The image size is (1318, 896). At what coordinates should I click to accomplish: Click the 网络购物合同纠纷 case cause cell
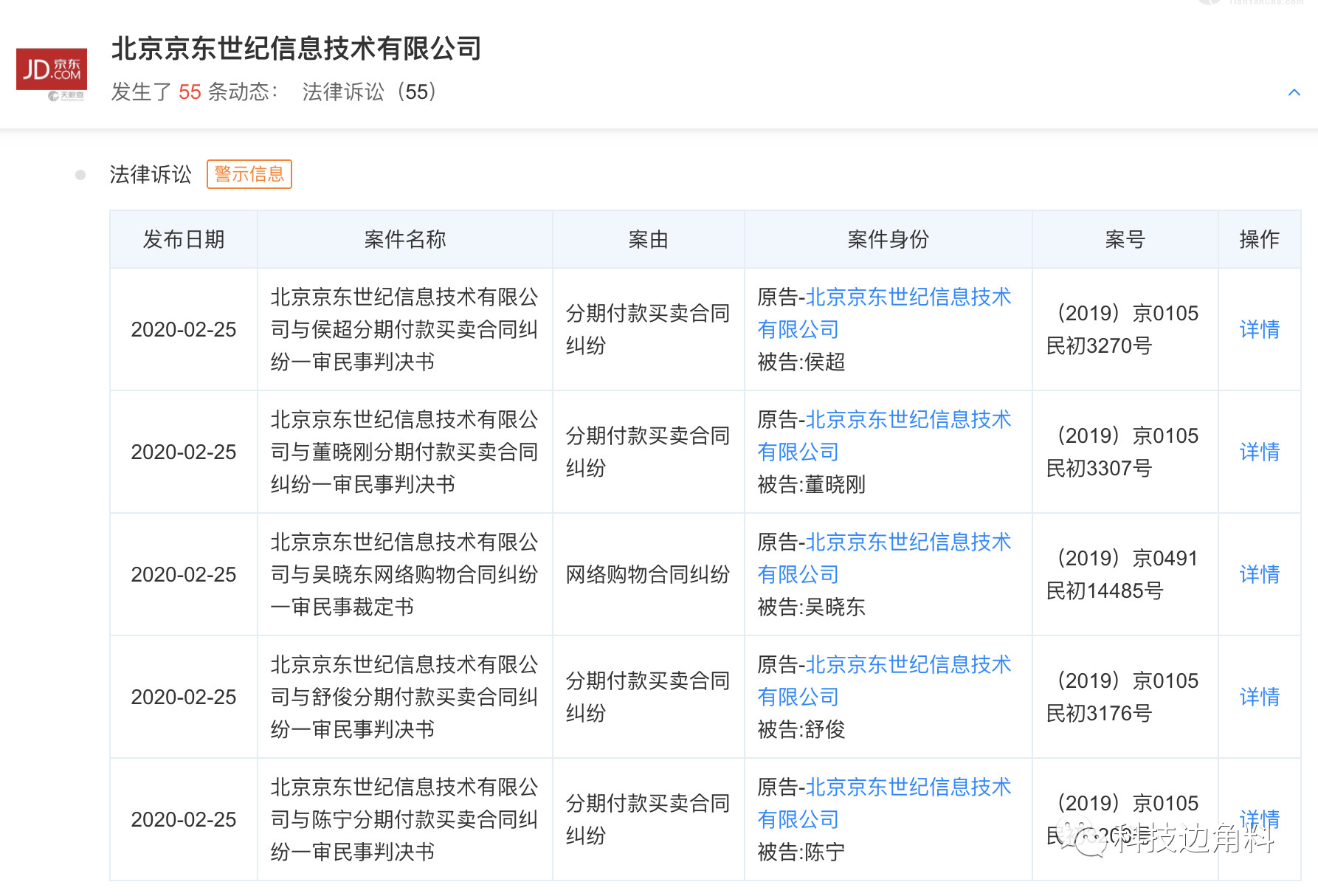[x=648, y=574]
